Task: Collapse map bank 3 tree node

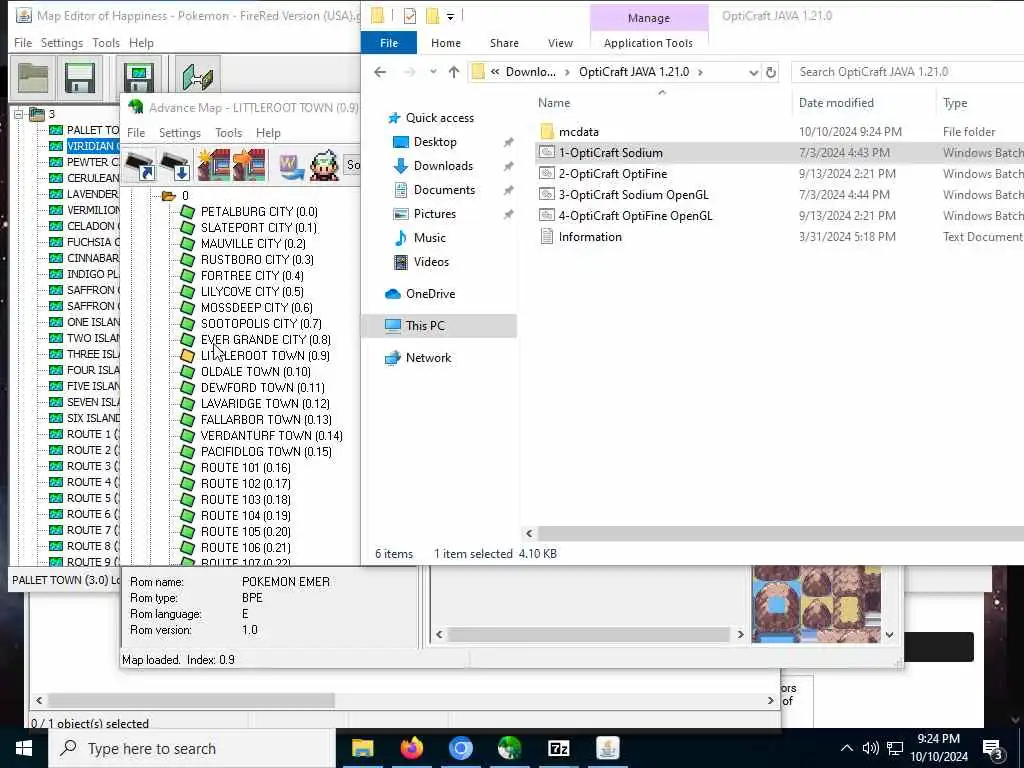Action: (x=19, y=115)
